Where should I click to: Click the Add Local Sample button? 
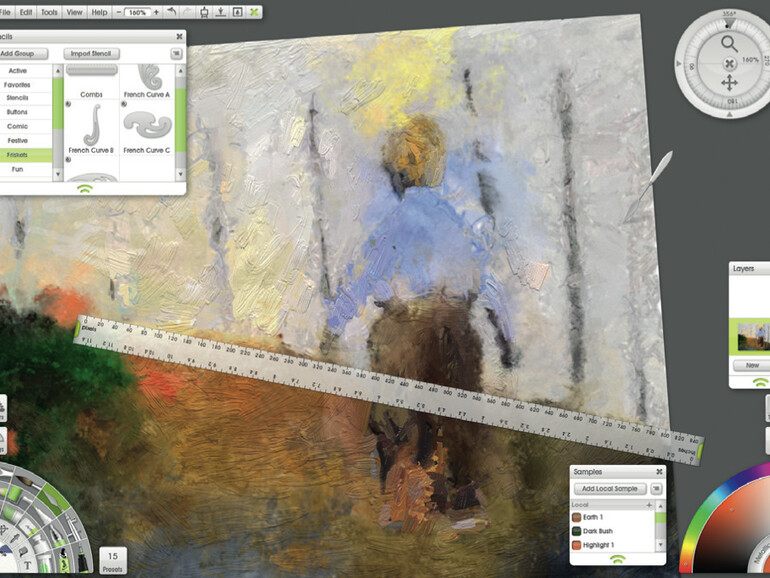pos(610,489)
